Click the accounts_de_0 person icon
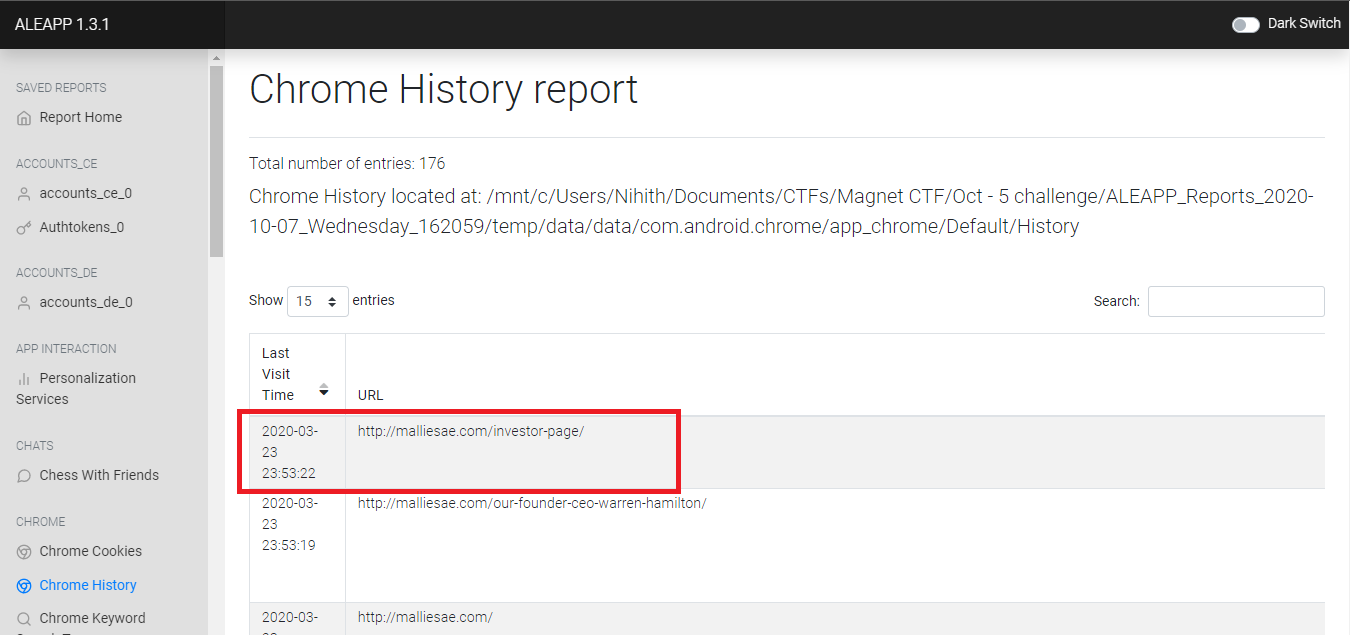The height and width of the screenshot is (635, 1350). click(24, 303)
